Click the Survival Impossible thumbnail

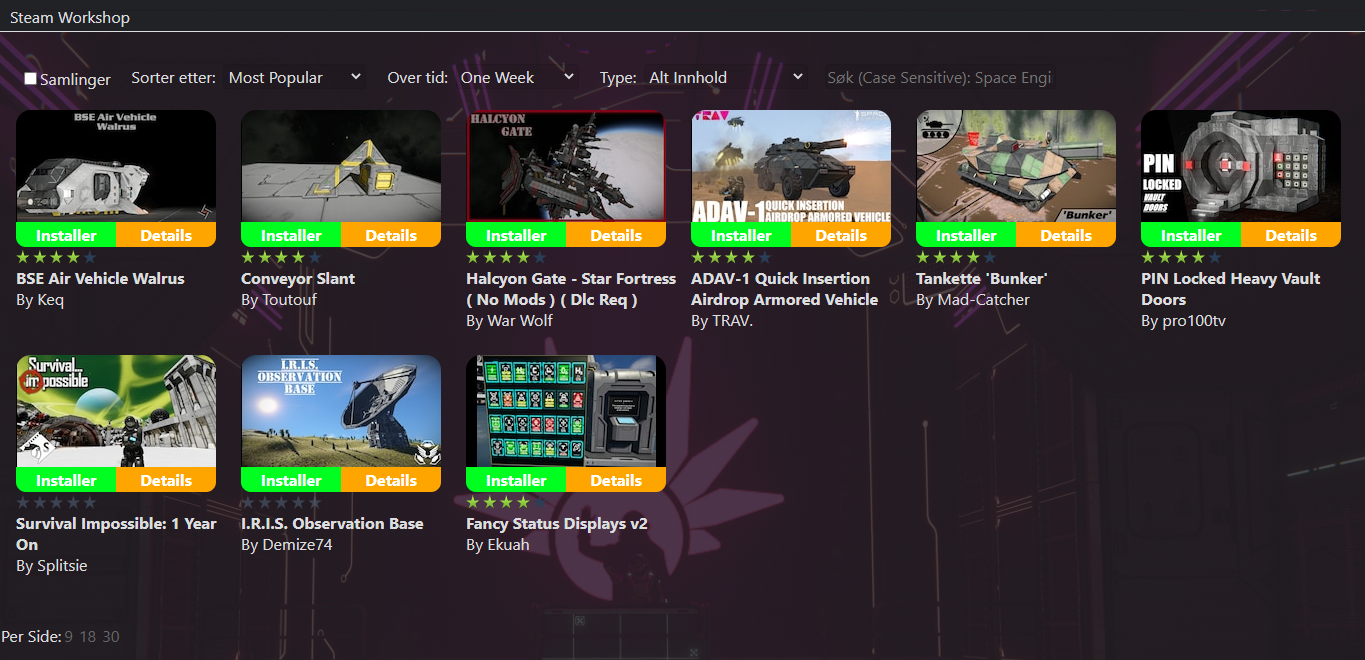pos(116,411)
